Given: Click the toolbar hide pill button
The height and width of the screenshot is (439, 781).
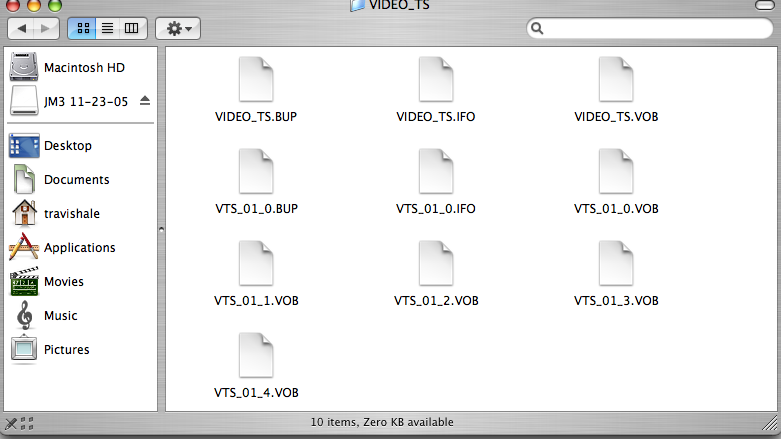Looking at the screenshot, I should [765, 5].
